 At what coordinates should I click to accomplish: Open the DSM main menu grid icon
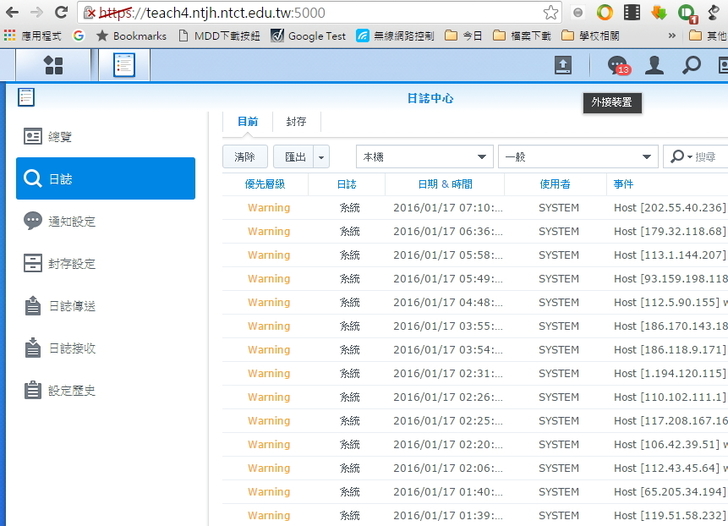pos(53,65)
